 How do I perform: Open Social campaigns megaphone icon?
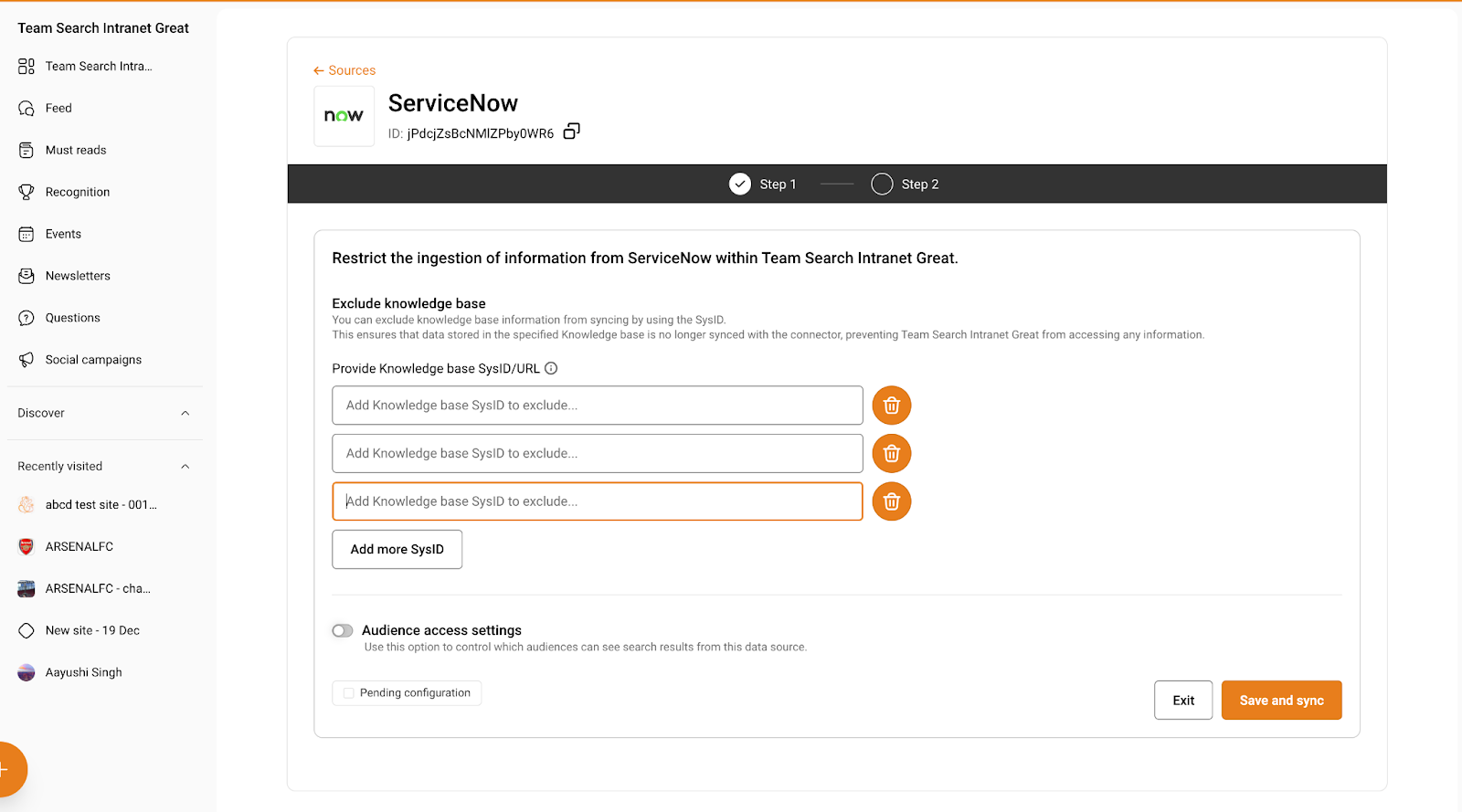(26, 360)
